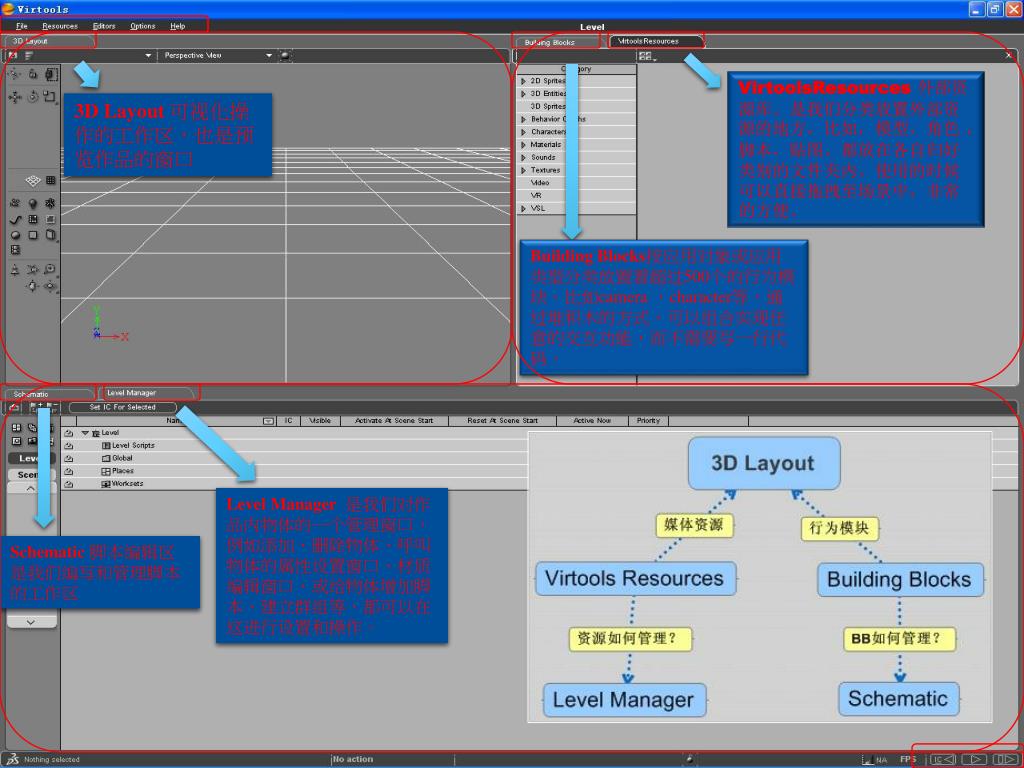
Task: Click the Priority column header
Action: pos(648,421)
